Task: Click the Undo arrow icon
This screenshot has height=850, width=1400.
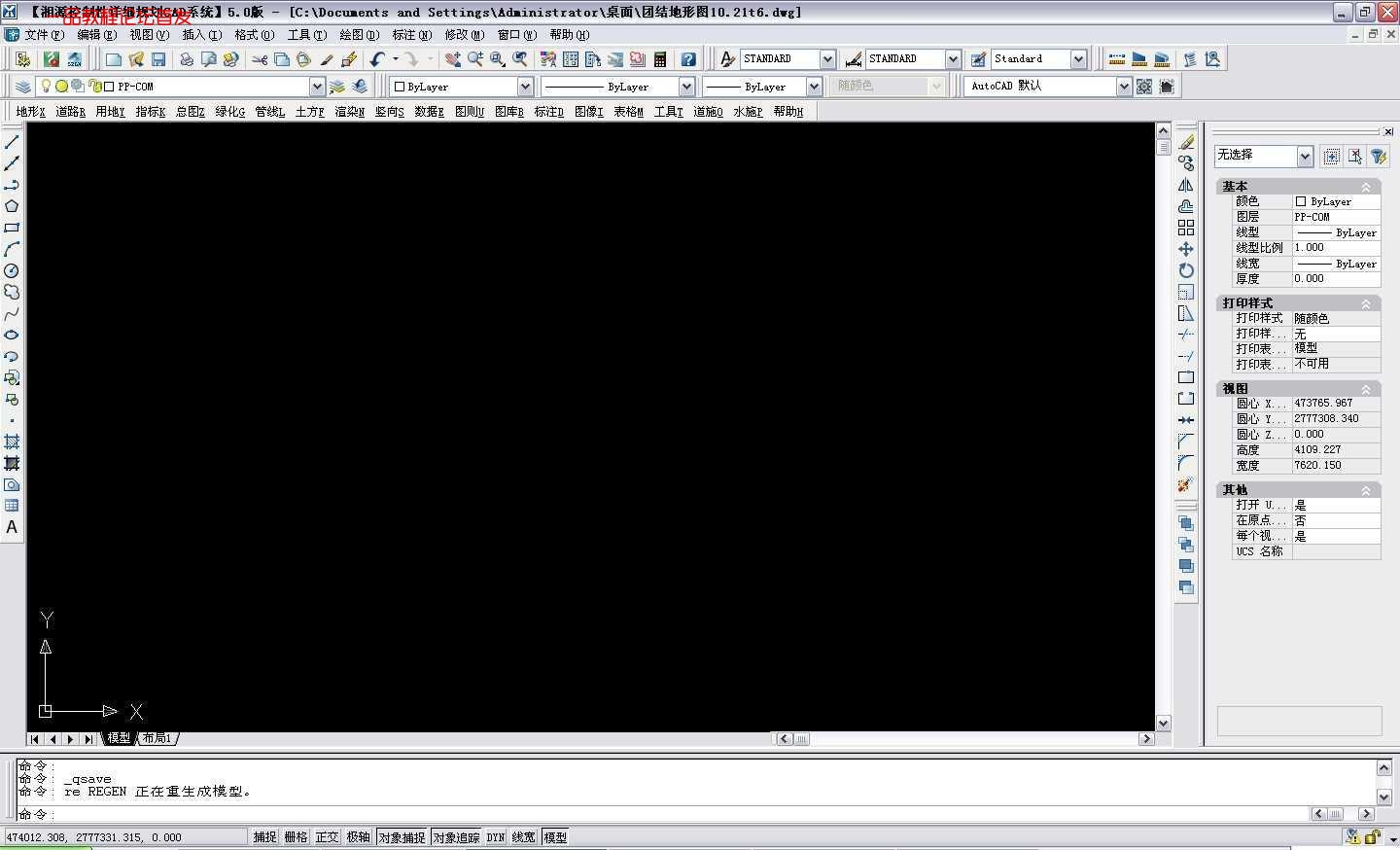Action: coord(377,59)
